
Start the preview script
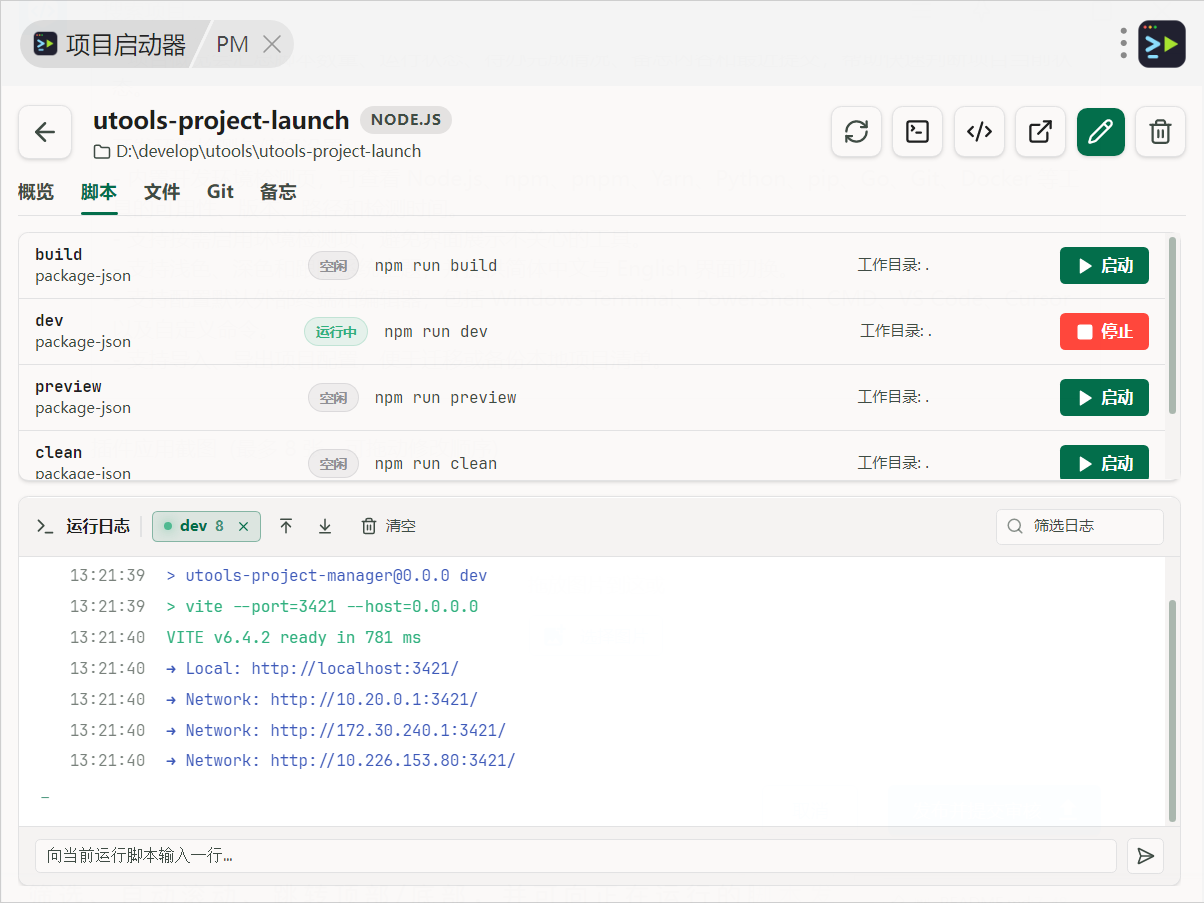point(1104,398)
